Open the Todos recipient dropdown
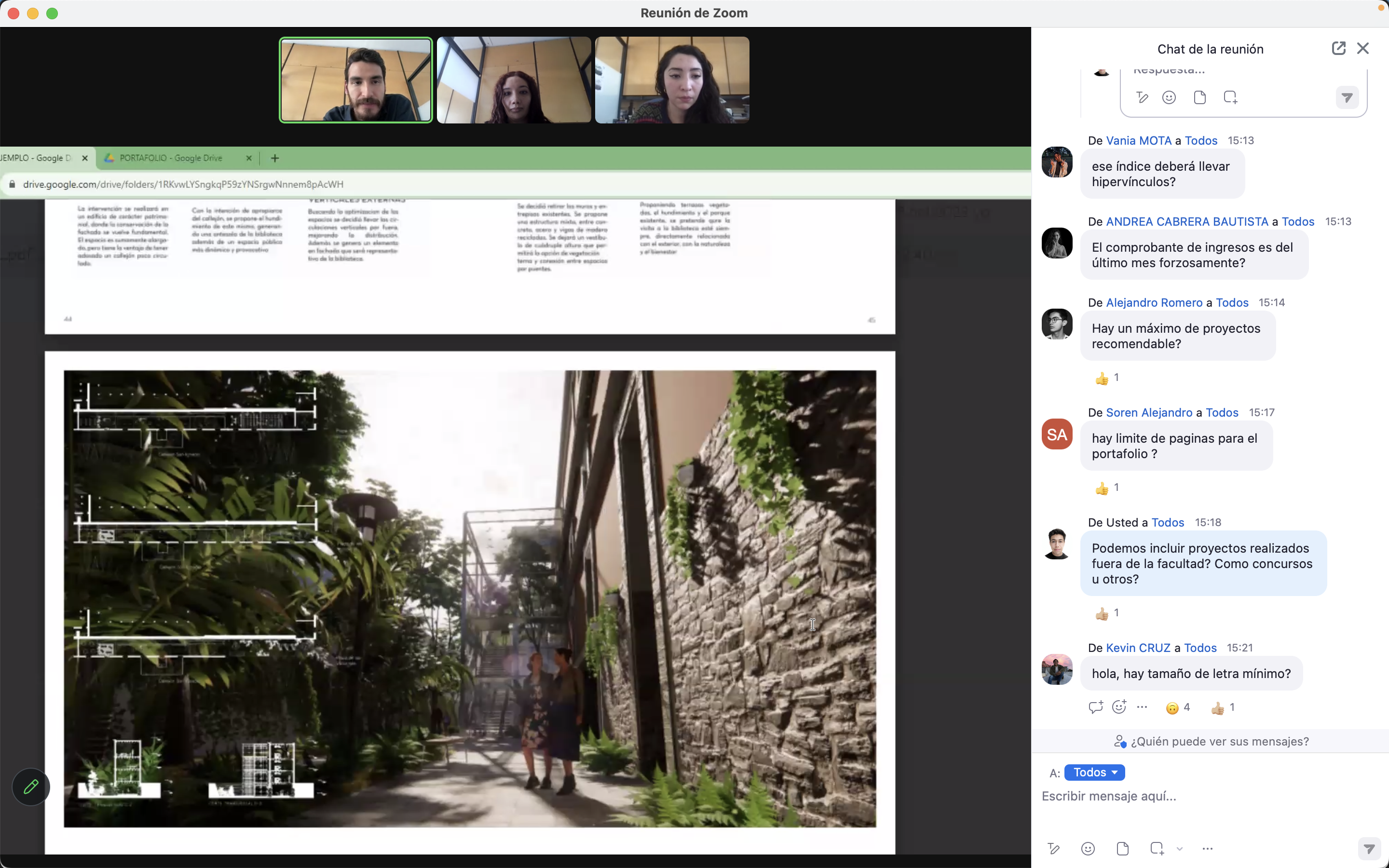Screen dimensions: 1389x868 pos(1094,773)
